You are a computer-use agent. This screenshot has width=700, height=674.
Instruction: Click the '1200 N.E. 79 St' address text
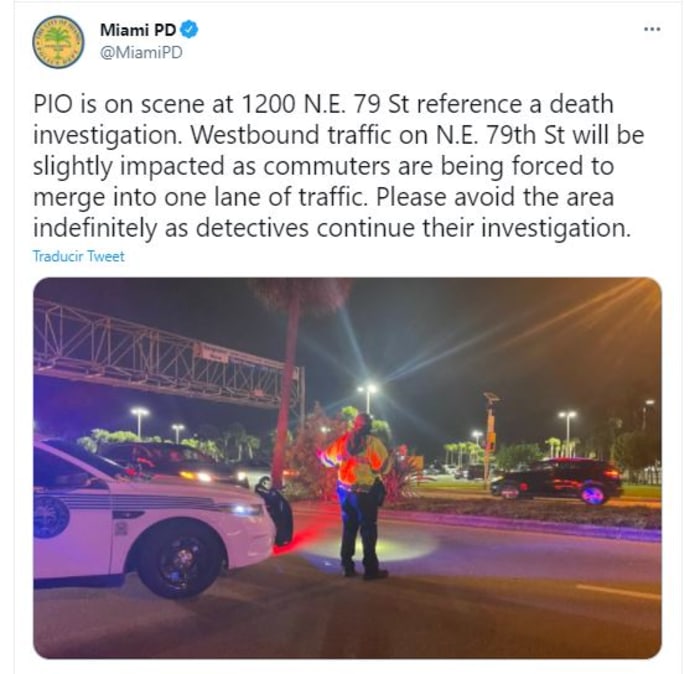pyautogui.click(x=322, y=104)
